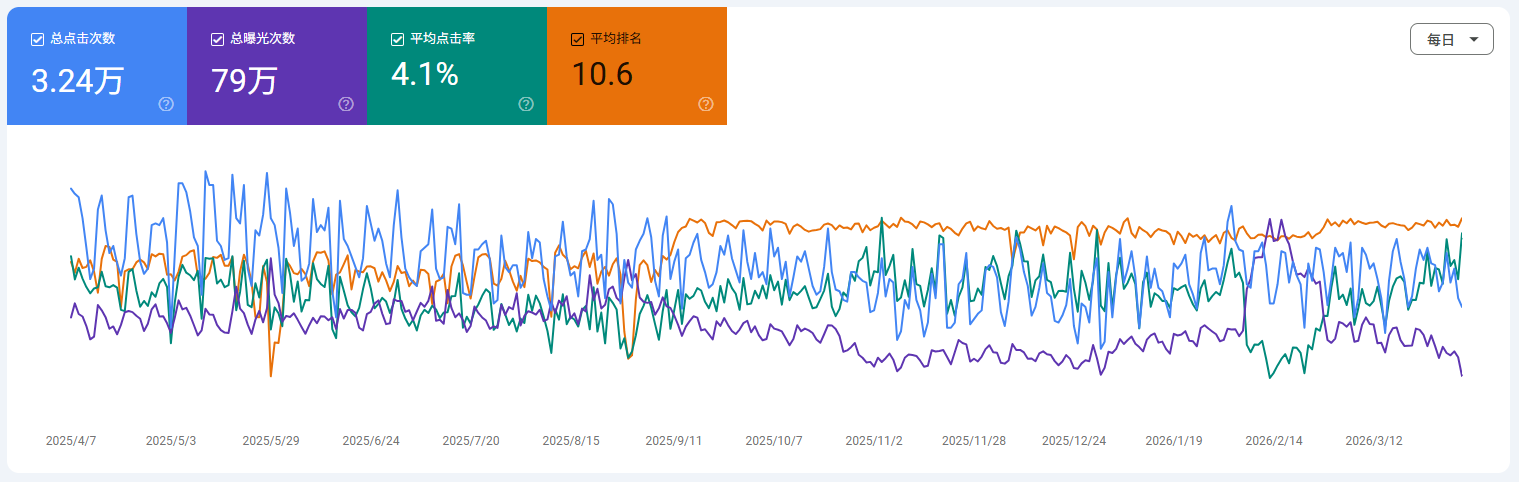This screenshot has height=482, width=1519.
Task: Toggle the 总曝光次数 checkbox
Action: (x=217, y=39)
